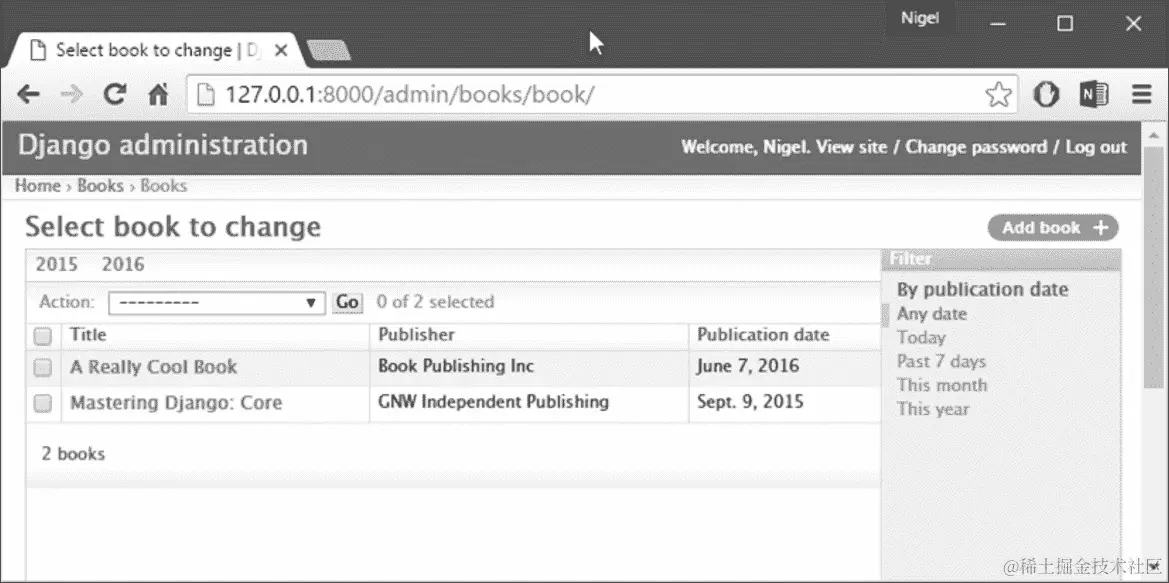Select the 'Today' filter
The height and width of the screenshot is (583, 1169).
(x=921, y=338)
